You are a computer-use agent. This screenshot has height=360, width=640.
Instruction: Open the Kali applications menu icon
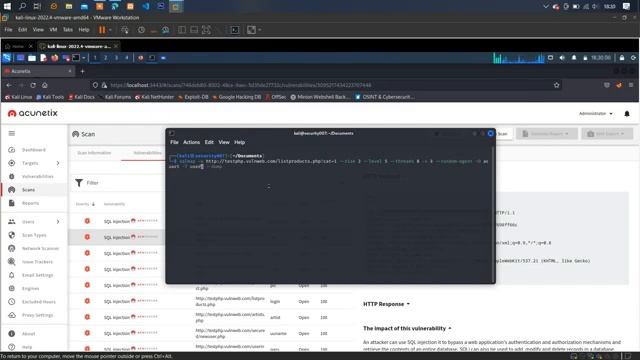pyautogui.click(x=7, y=58)
